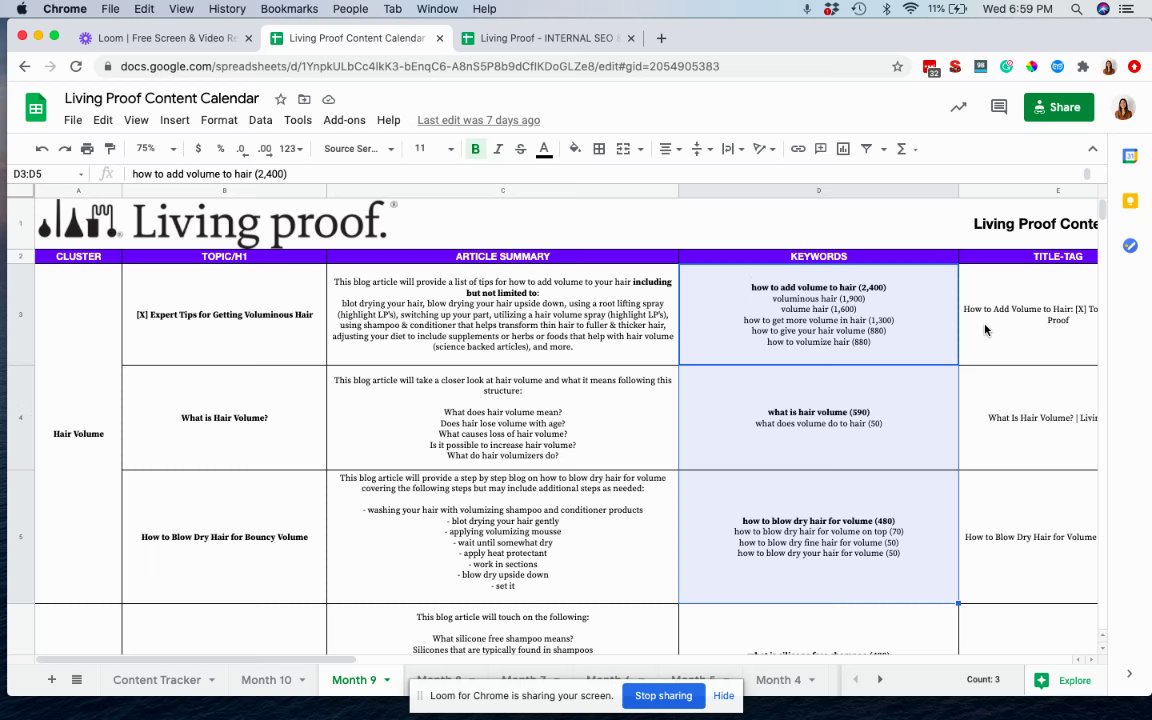
Task: Open the all sheets list icon
Action: pos(76,680)
